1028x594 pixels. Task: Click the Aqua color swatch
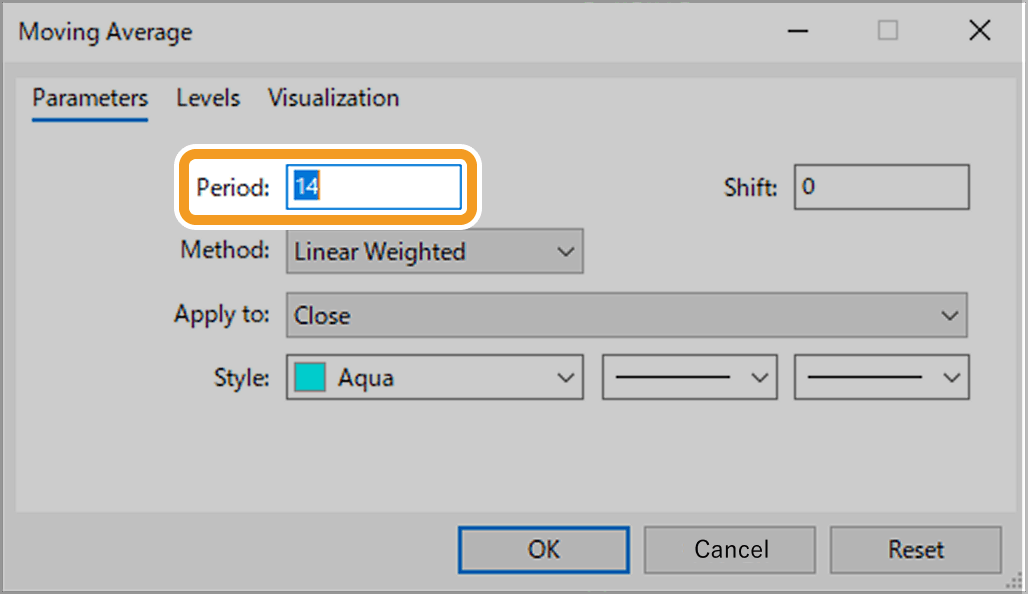[x=311, y=378]
